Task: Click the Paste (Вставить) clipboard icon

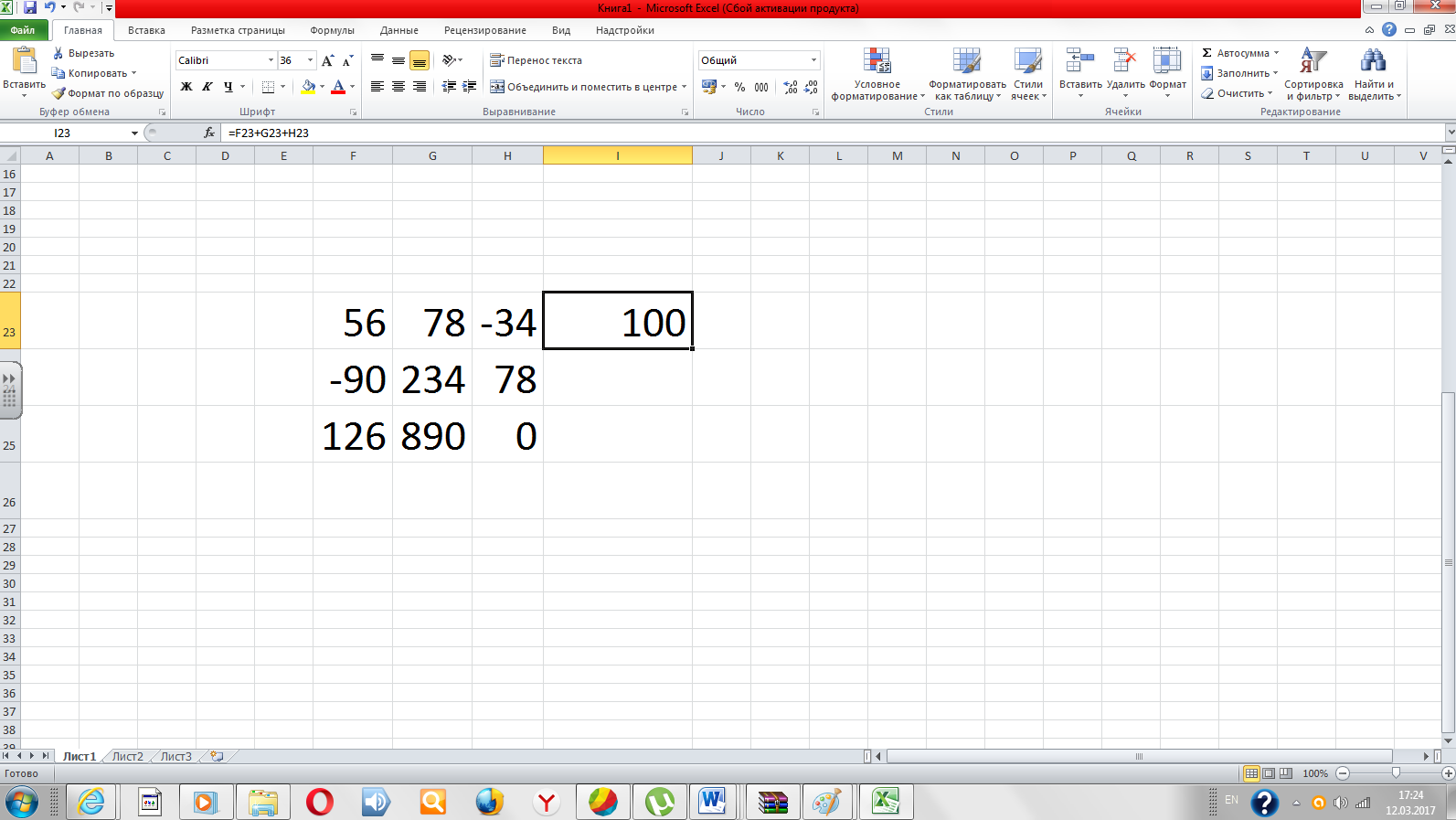Action: pos(24,60)
